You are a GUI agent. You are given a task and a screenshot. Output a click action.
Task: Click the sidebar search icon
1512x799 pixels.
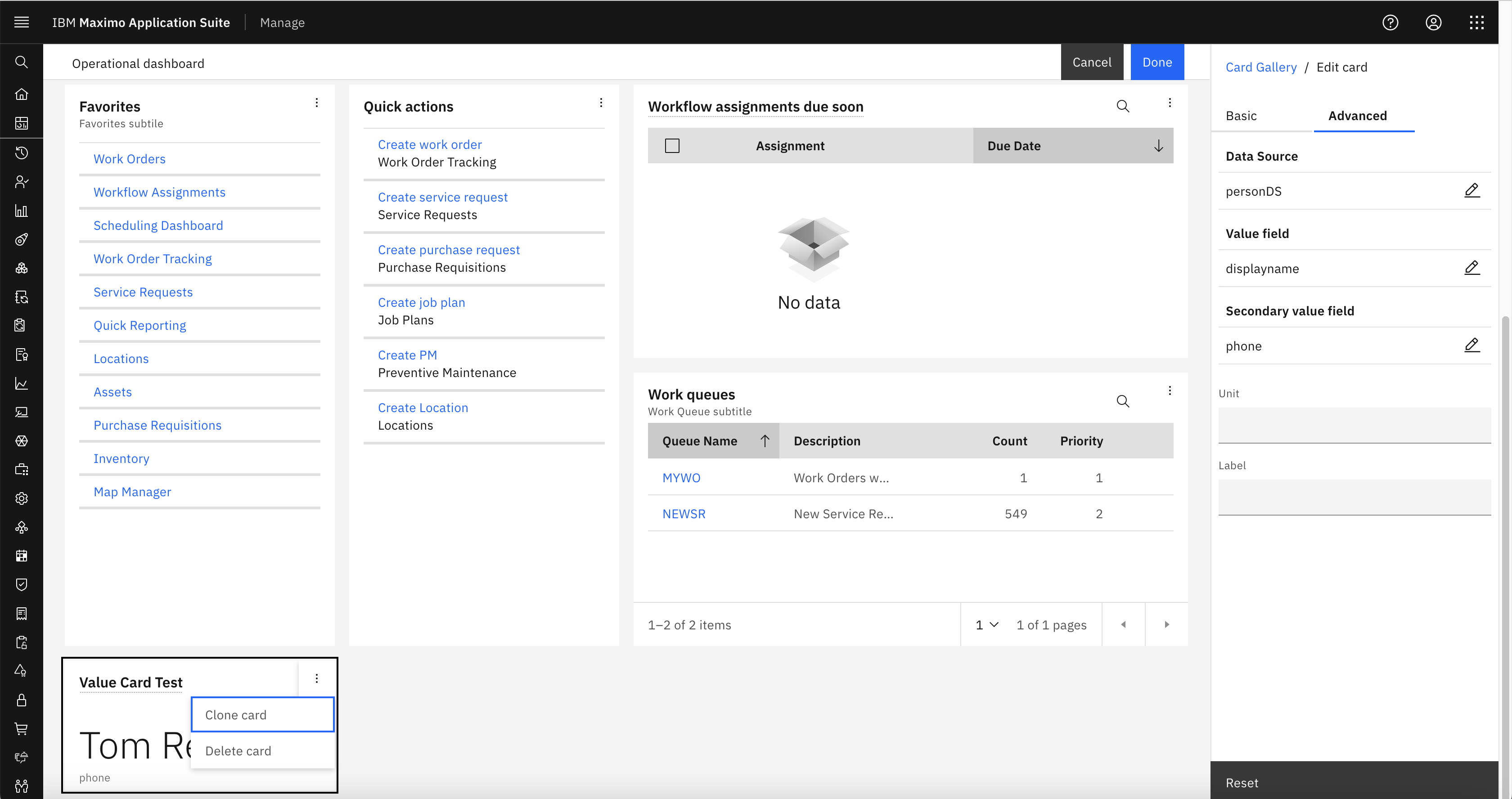[22, 62]
